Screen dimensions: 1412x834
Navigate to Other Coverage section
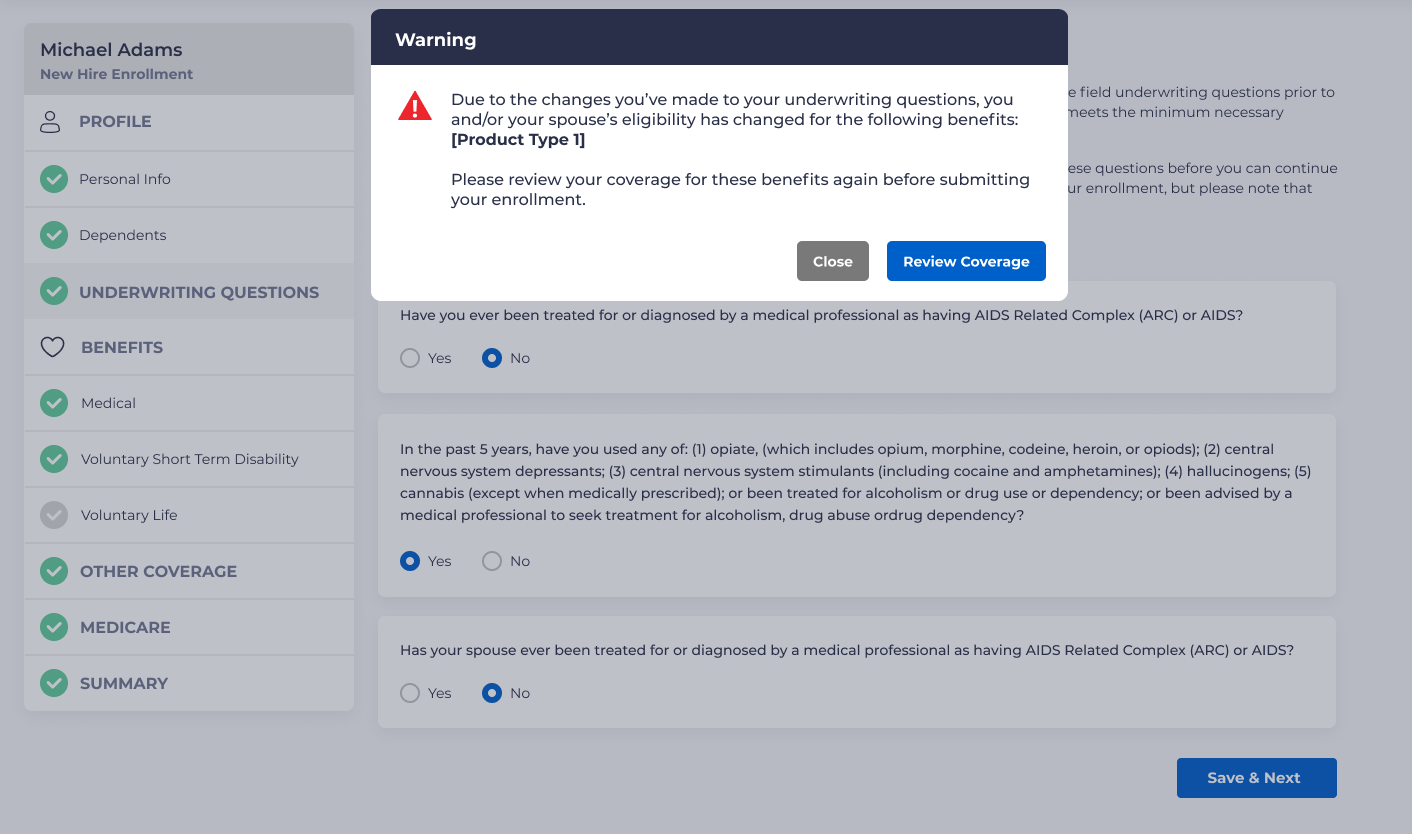pyautogui.click(x=158, y=571)
